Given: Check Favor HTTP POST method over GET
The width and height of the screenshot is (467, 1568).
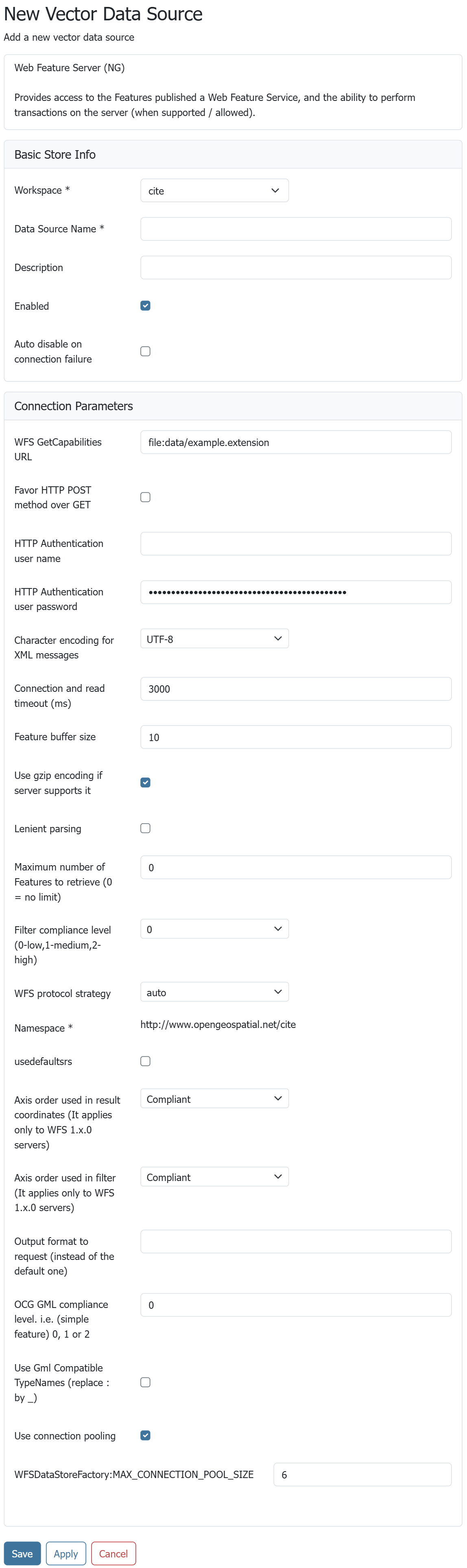Looking at the screenshot, I should [x=145, y=497].
